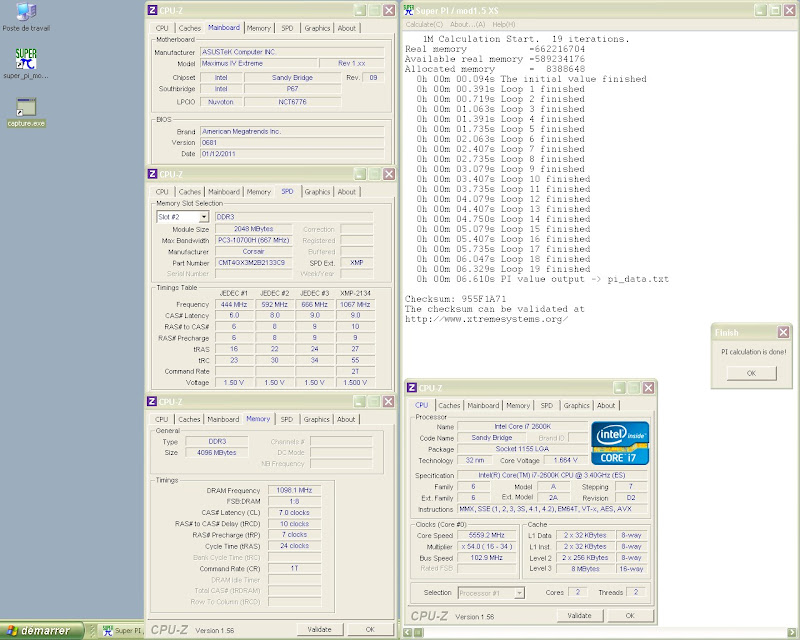The image size is (800, 640).
Task: Switch to Graphics tab in the Intel logo window
Action: (576, 406)
